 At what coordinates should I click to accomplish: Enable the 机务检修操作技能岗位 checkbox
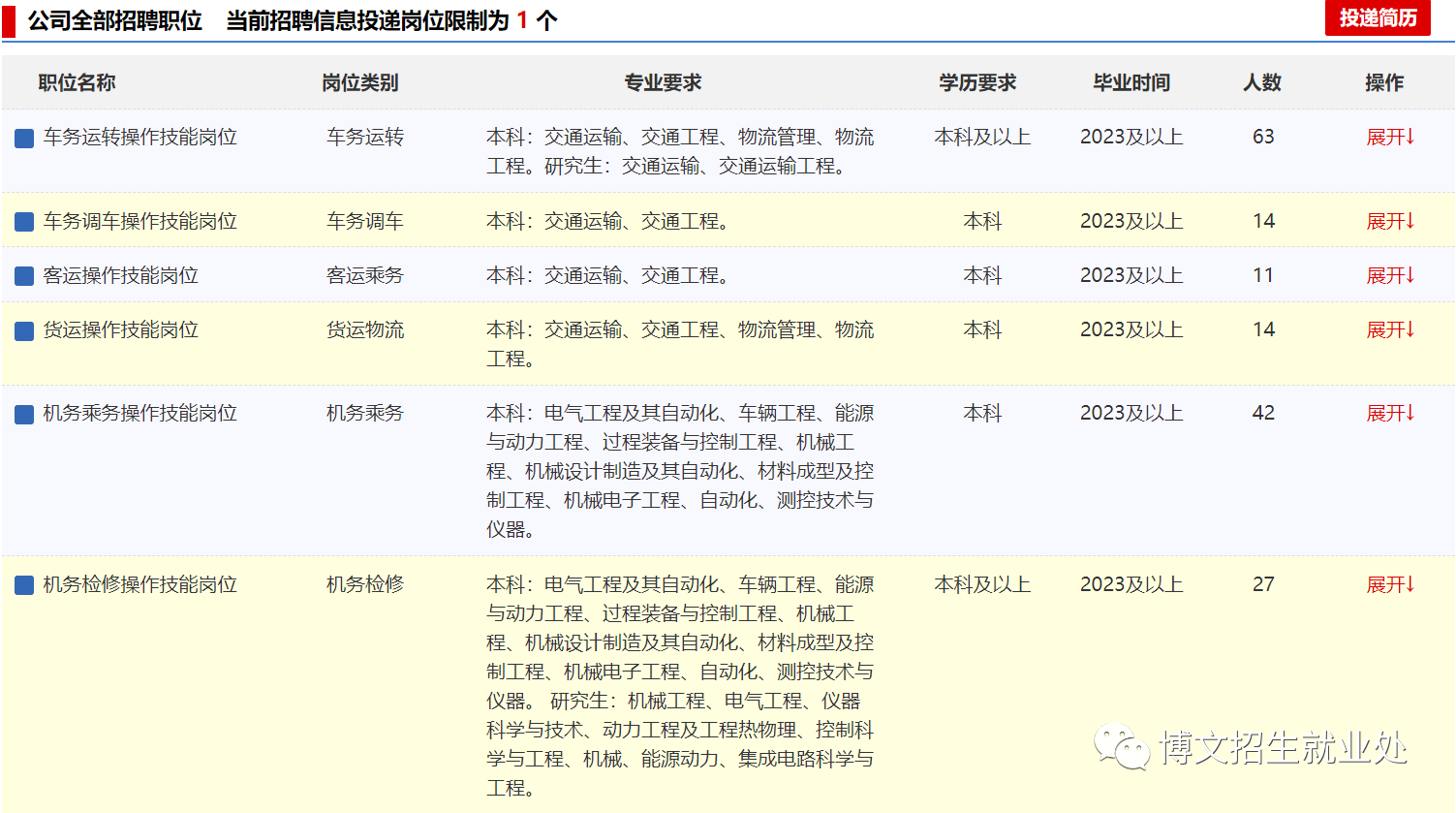24,586
